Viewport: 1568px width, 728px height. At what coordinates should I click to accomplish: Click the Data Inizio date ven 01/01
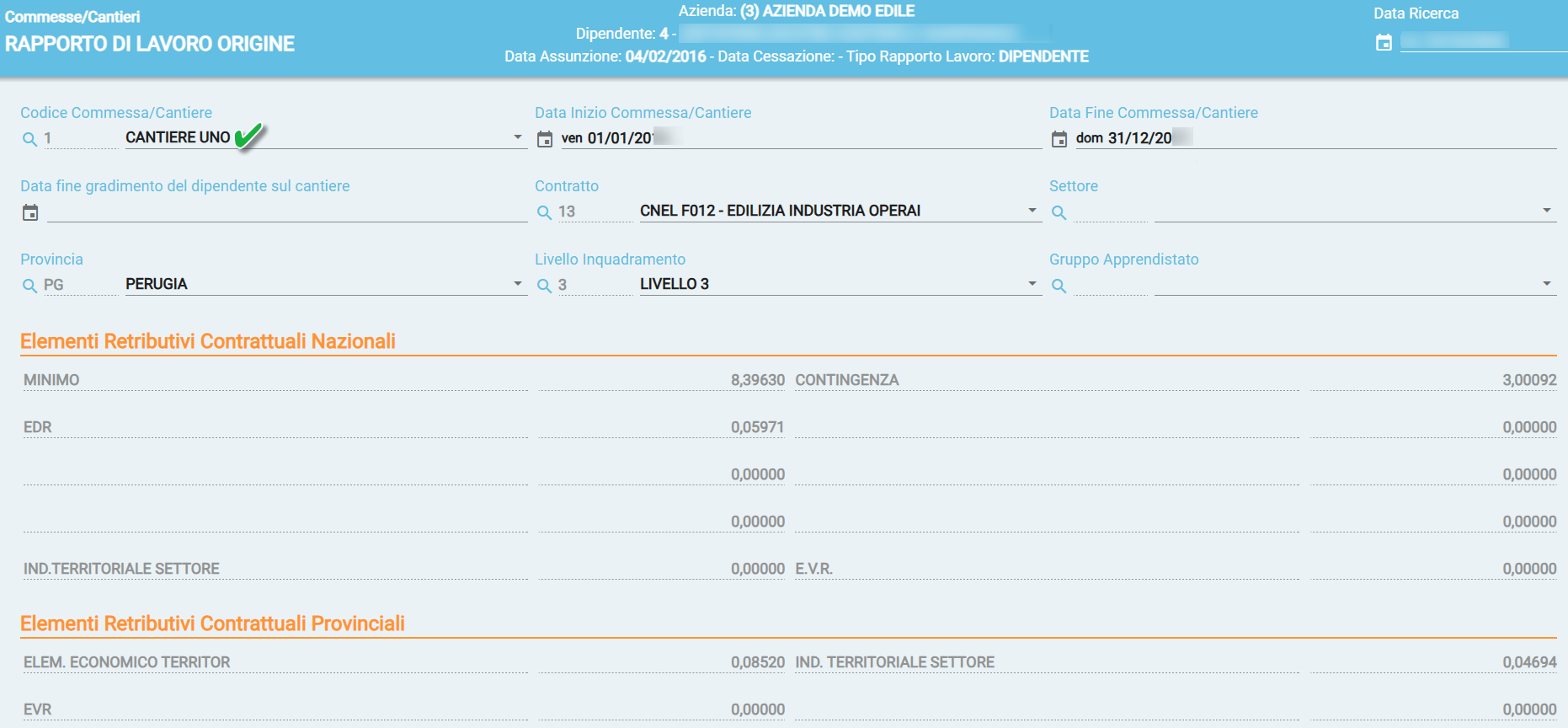click(x=801, y=138)
